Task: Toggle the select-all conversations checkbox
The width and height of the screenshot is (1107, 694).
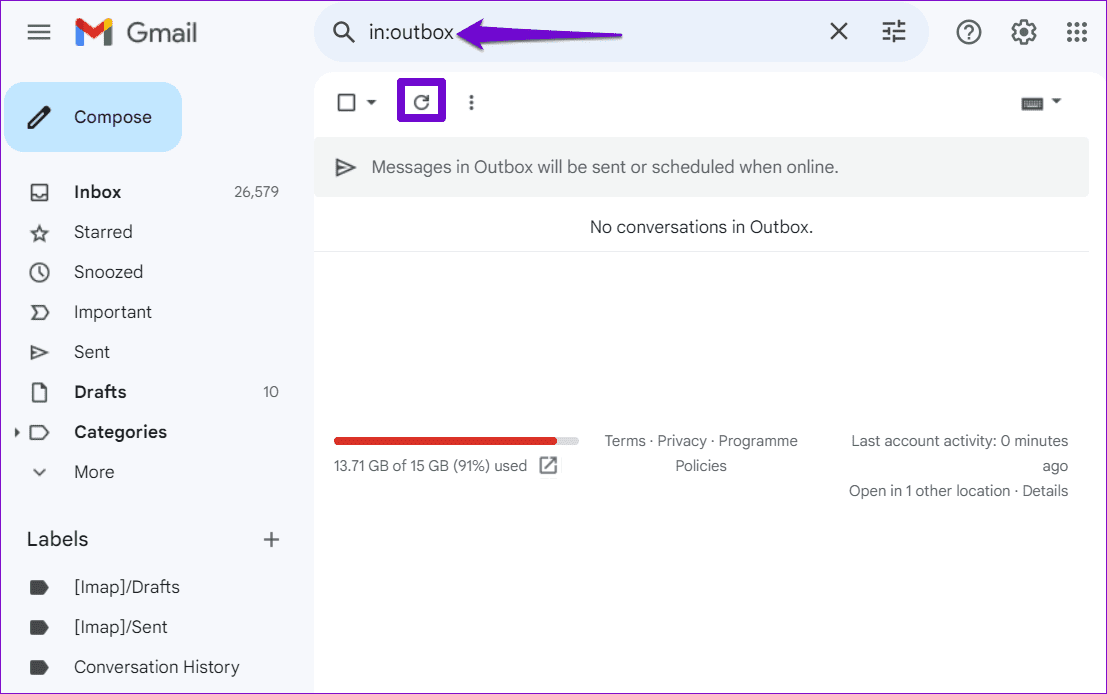Action: (x=344, y=101)
